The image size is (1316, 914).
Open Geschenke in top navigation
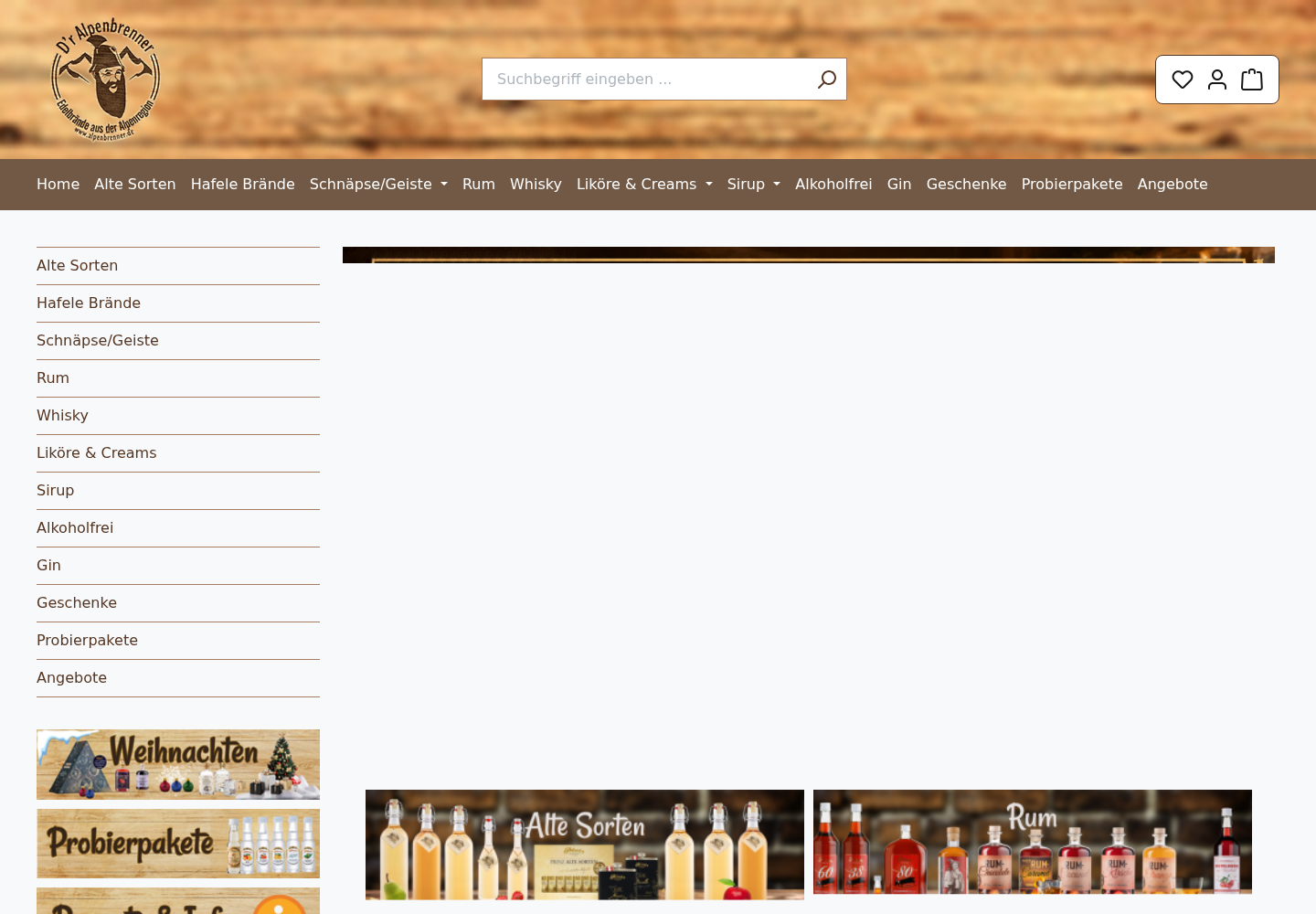click(966, 185)
